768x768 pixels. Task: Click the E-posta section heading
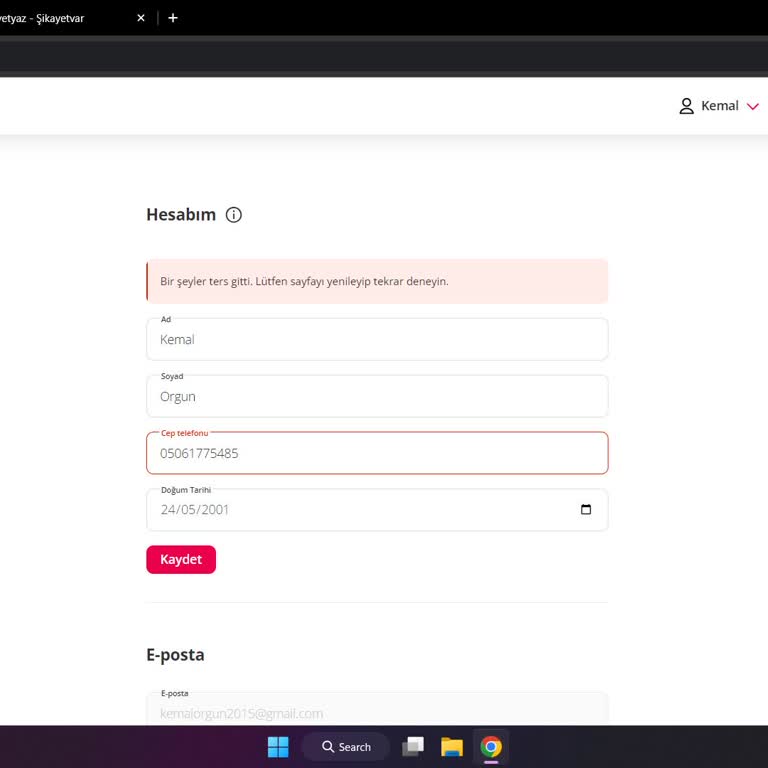tap(175, 655)
